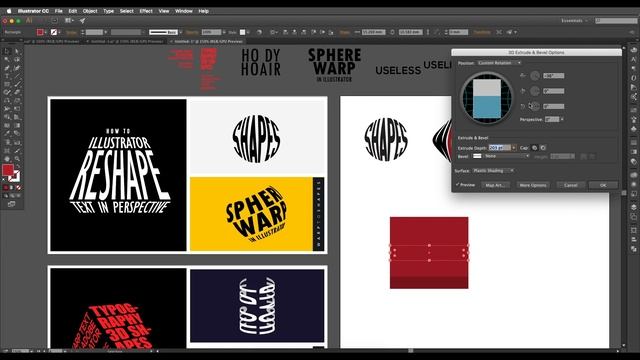This screenshot has width=640, height=360.
Task: Open the Edit menu
Action: tap(73, 11)
